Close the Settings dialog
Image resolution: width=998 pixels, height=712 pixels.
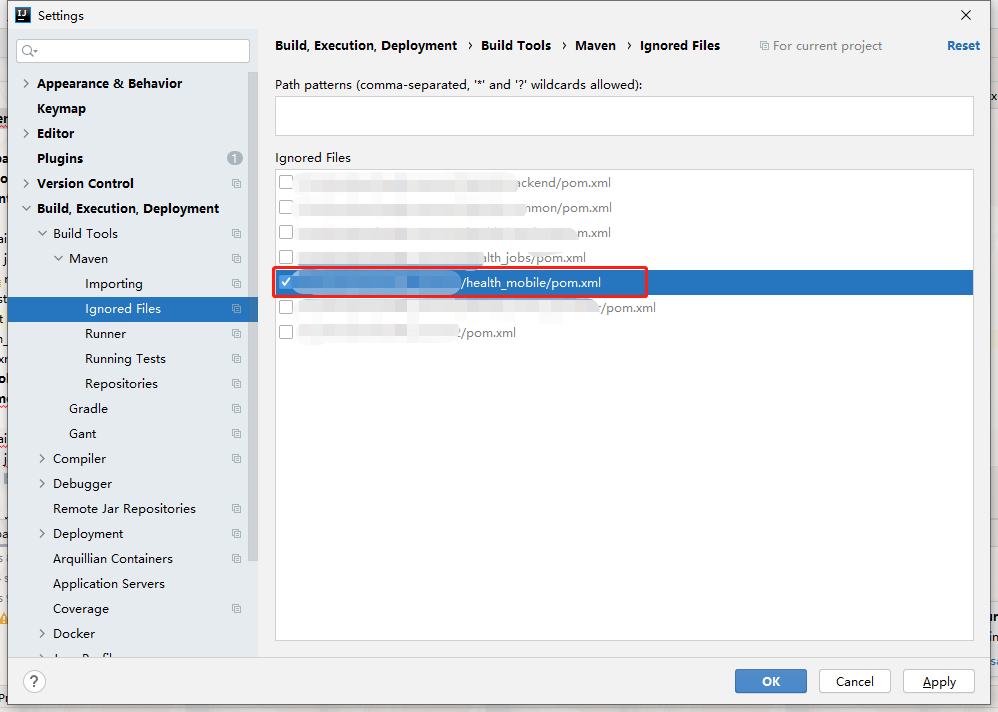click(x=966, y=15)
